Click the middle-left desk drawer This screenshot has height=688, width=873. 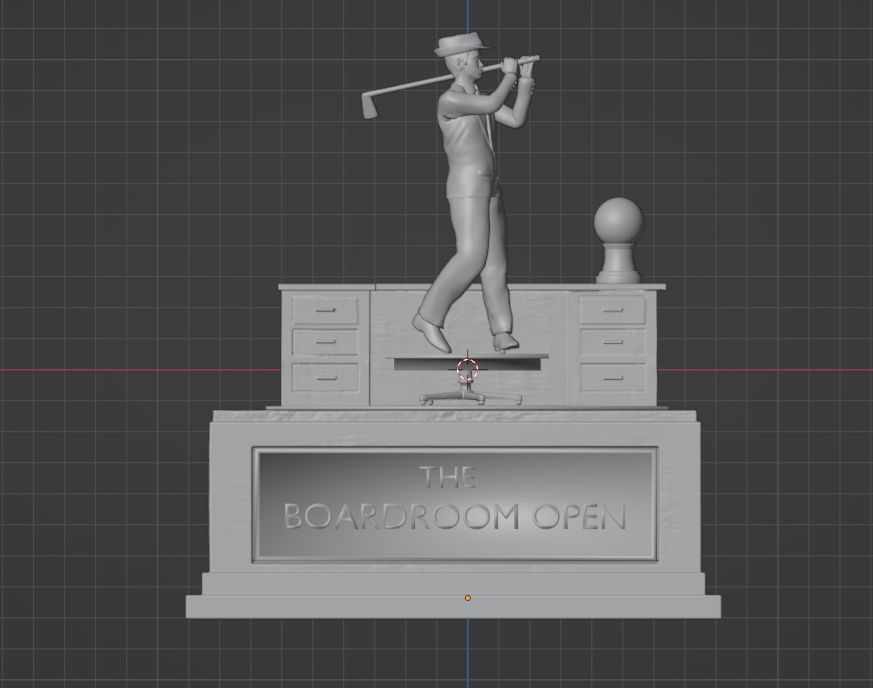tap(325, 343)
